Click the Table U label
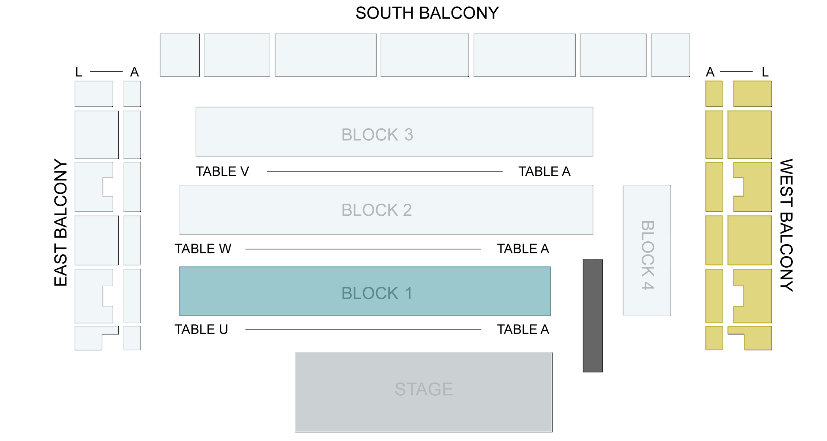The image size is (827, 441). (x=201, y=329)
